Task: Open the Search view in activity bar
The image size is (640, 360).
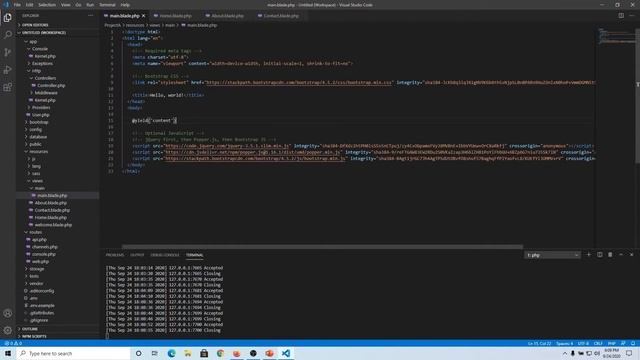Action: 8,35
